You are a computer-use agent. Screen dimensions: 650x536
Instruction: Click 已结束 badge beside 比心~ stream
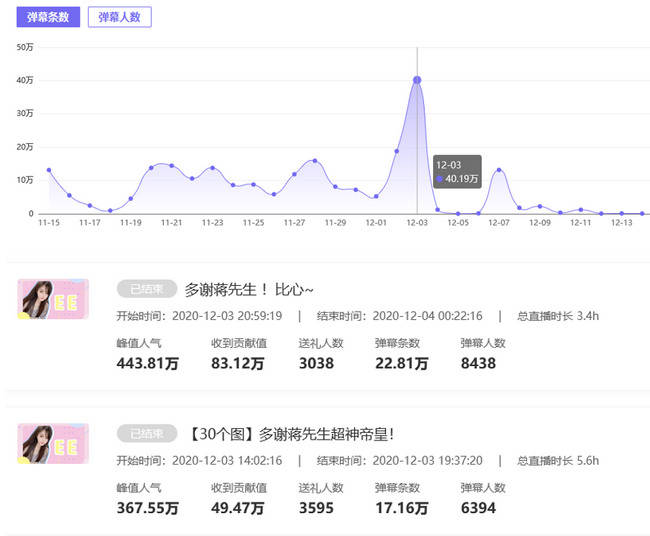145,289
